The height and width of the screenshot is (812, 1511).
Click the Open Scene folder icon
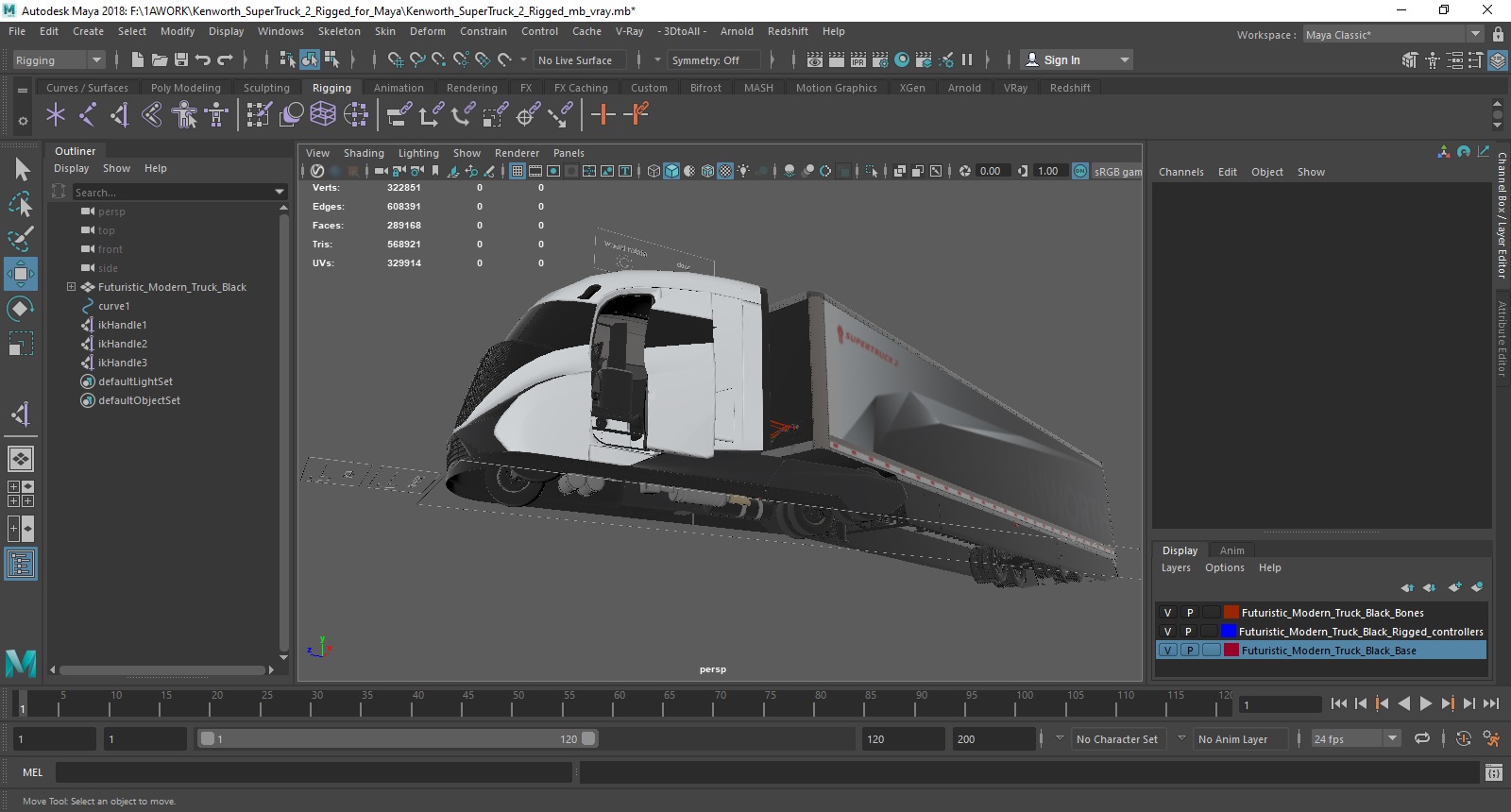[160, 59]
